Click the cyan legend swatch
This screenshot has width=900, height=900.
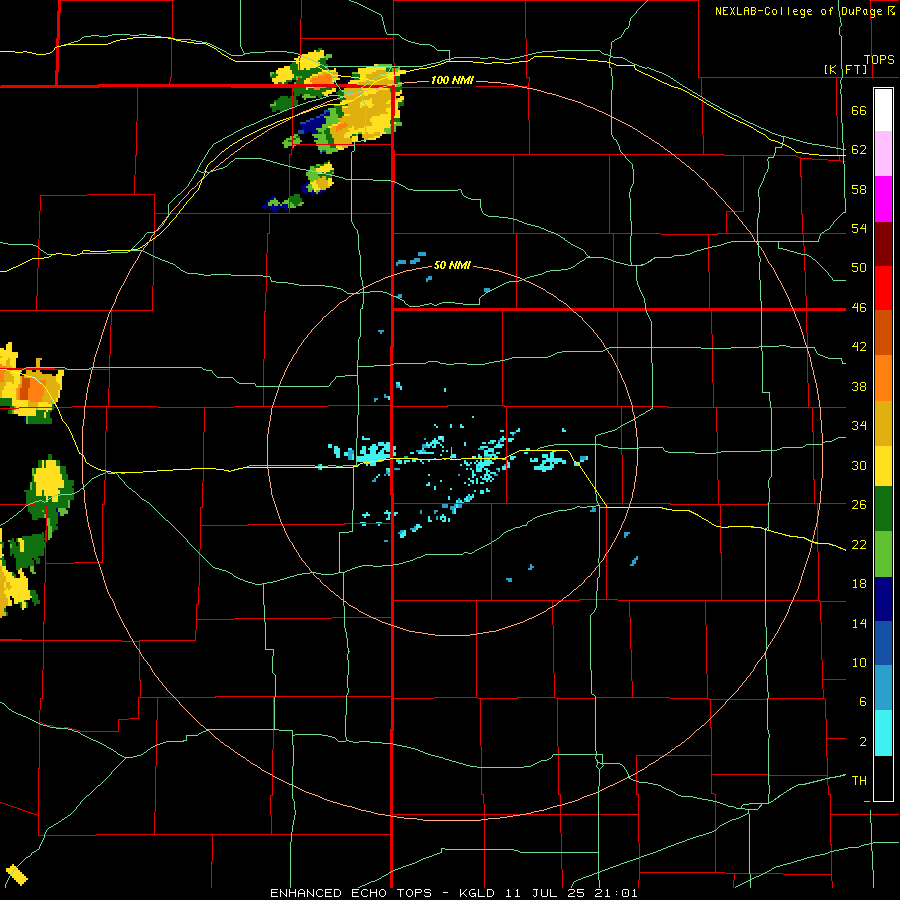883,733
